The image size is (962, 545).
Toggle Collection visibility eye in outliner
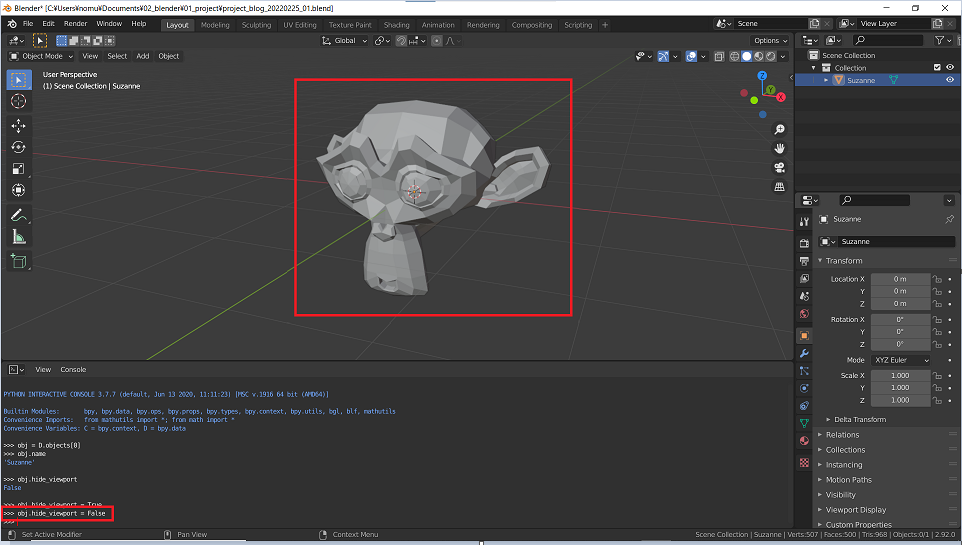tap(950, 68)
